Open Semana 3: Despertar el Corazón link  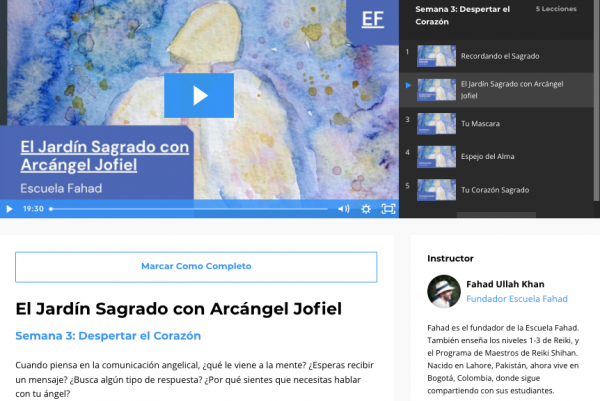coord(108,336)
